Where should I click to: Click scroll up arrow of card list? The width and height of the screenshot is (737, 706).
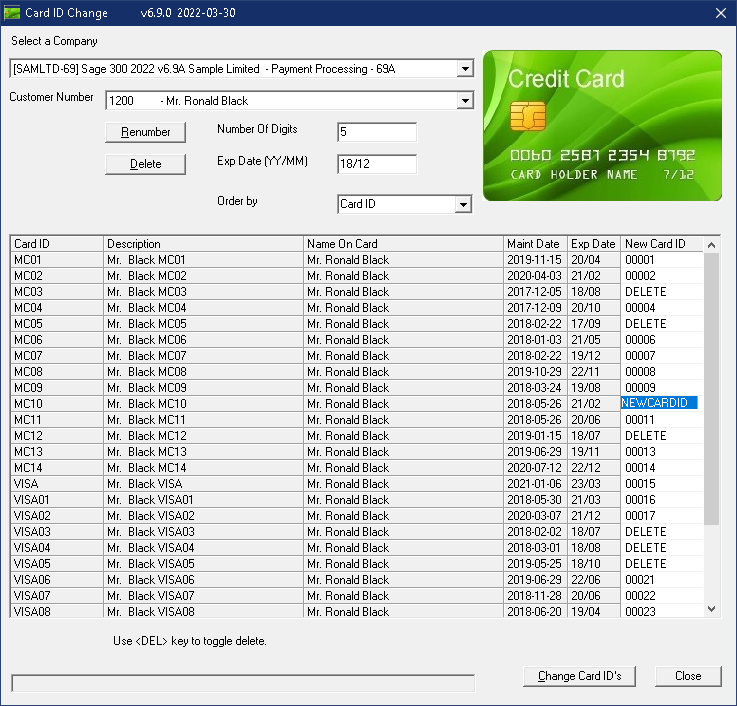712,245
